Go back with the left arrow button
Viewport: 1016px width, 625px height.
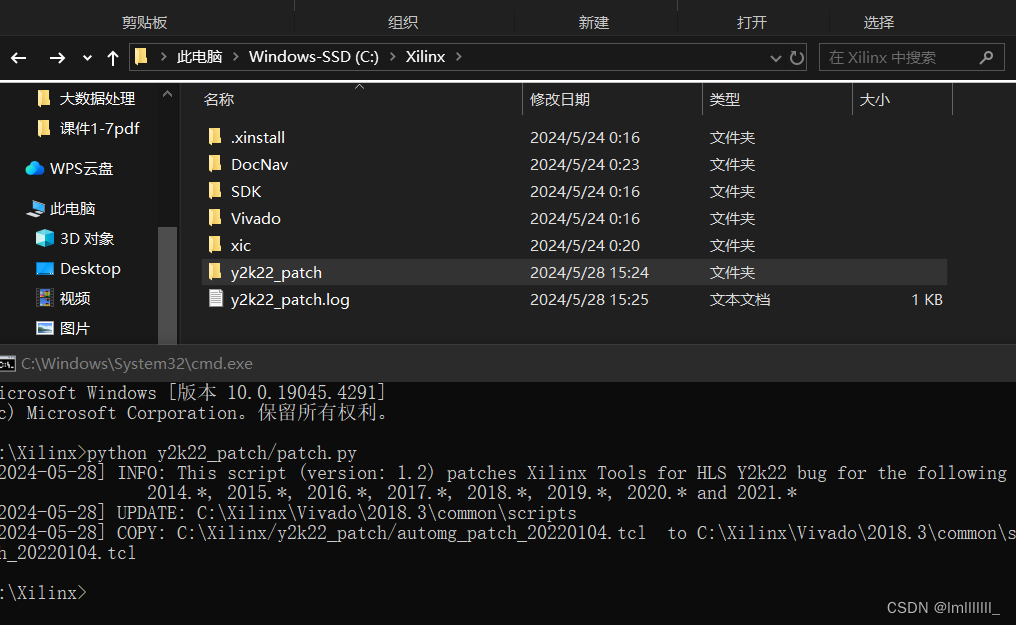click(x=19, y=58)
